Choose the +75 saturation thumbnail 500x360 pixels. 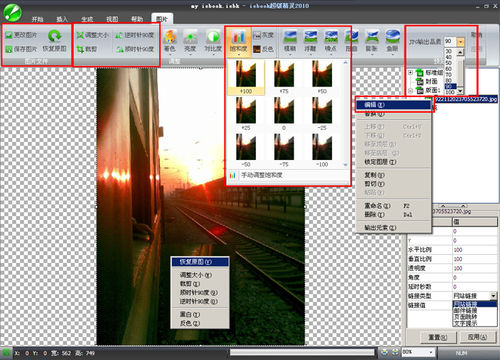point(284,77)
